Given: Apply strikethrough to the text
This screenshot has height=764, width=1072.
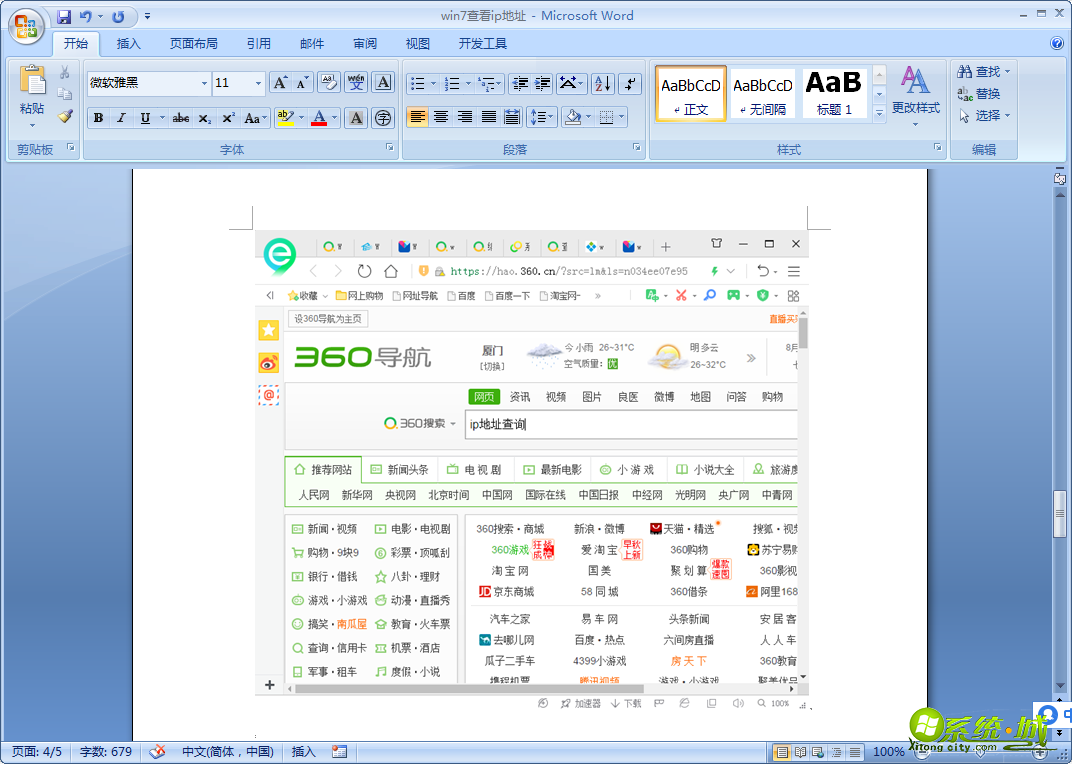Looking at the screenshot, I should coord(181,117).
